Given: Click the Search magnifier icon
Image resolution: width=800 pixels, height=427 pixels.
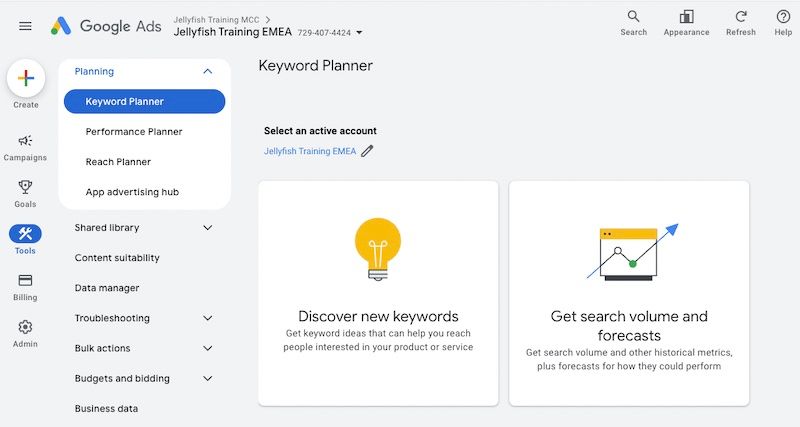Looking at the screenshot, I should click(x=633, y=17).
